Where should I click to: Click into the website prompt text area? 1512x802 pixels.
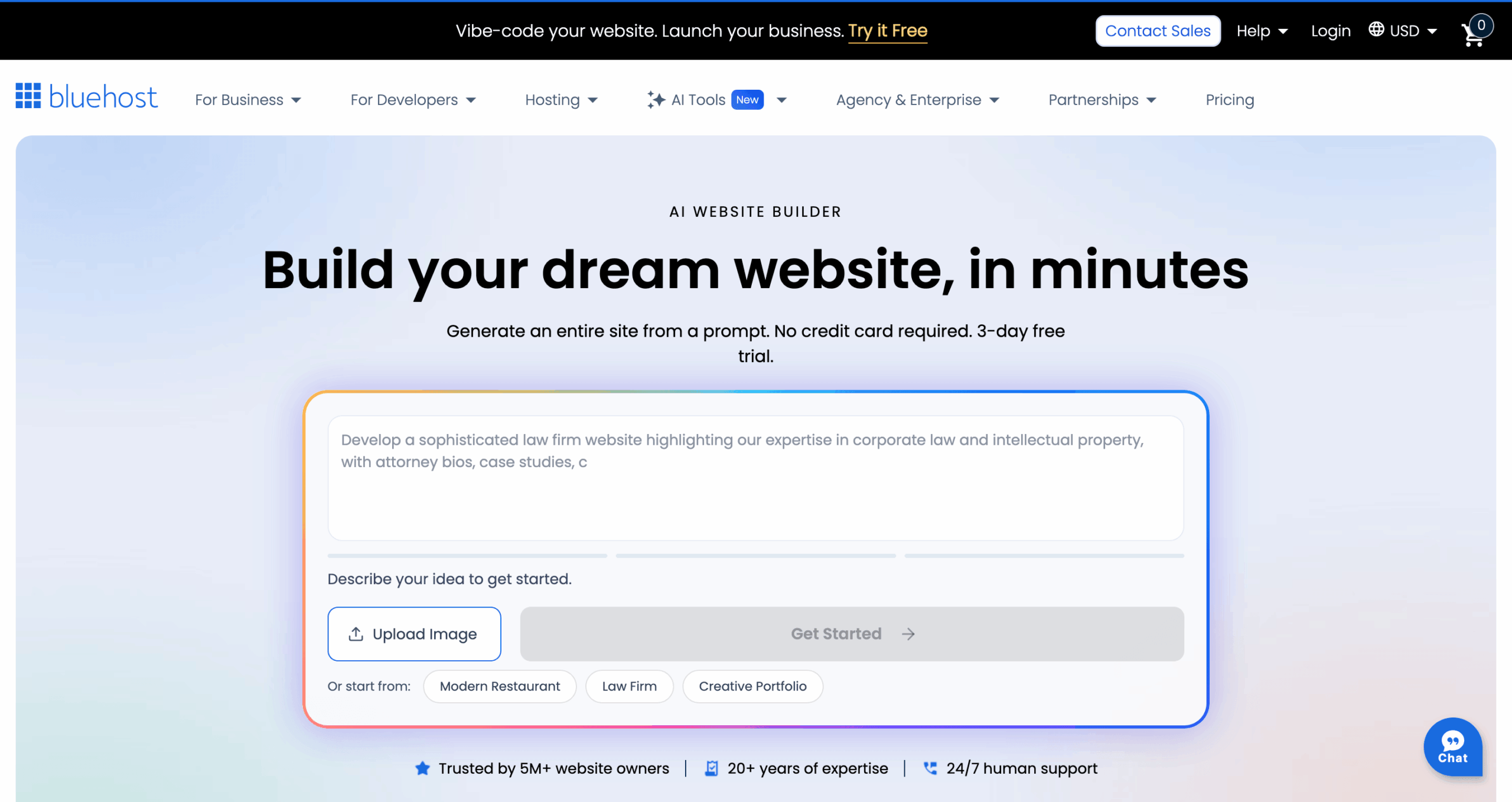[755, 478]
